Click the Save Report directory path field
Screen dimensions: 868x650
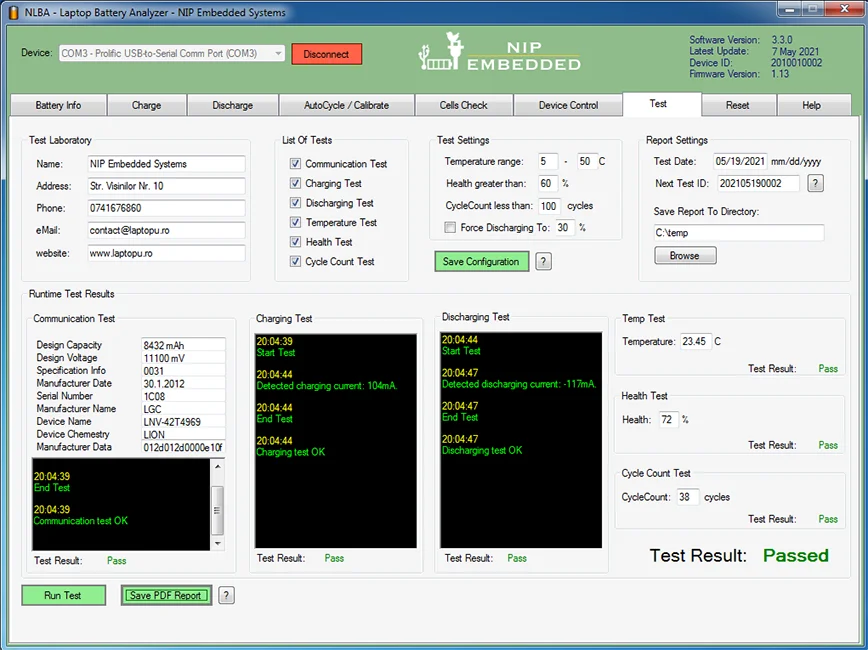tap(739, 233)
